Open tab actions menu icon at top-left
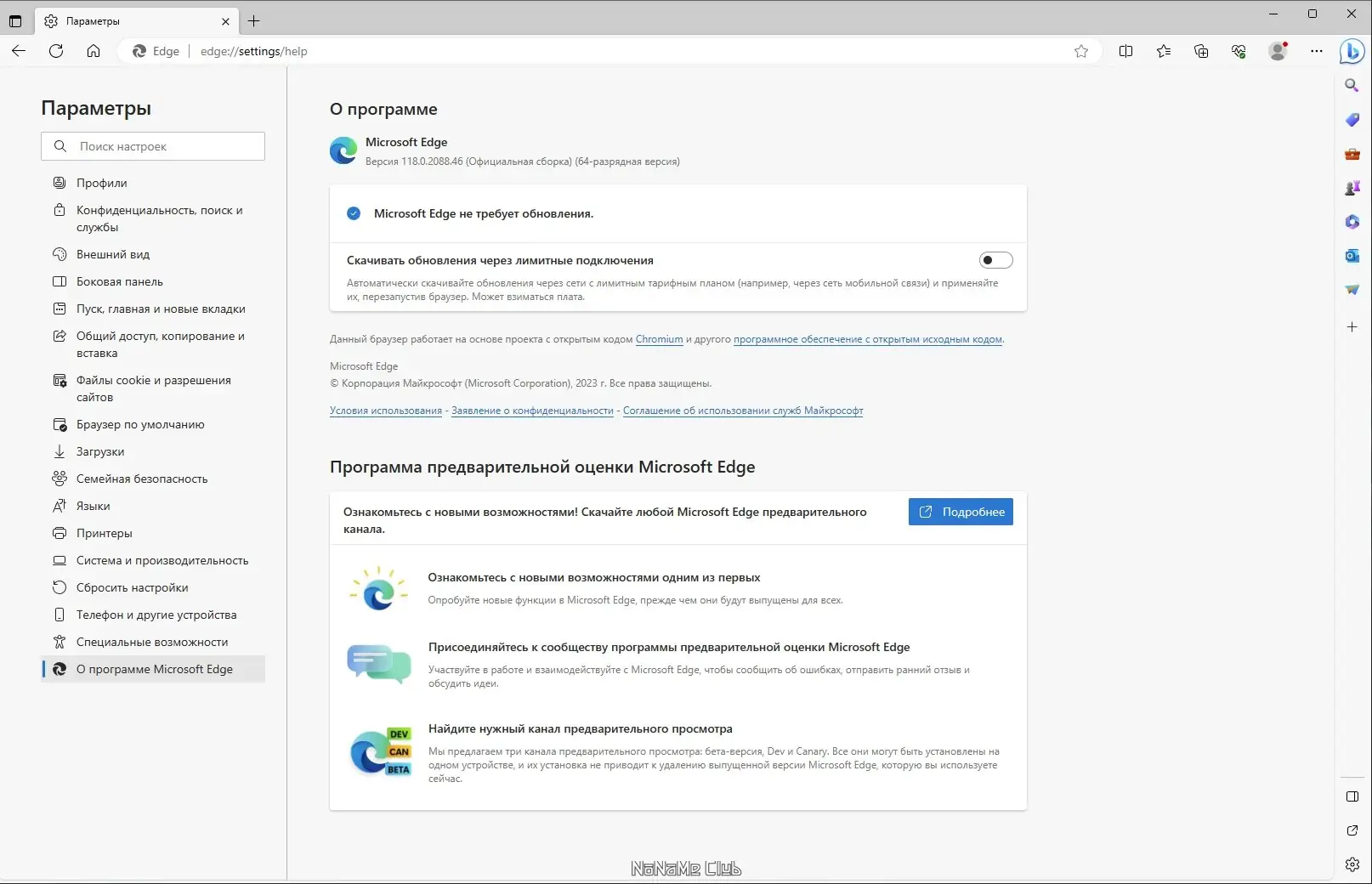Viewport: 1372px width, 884px height. (15, 21)
